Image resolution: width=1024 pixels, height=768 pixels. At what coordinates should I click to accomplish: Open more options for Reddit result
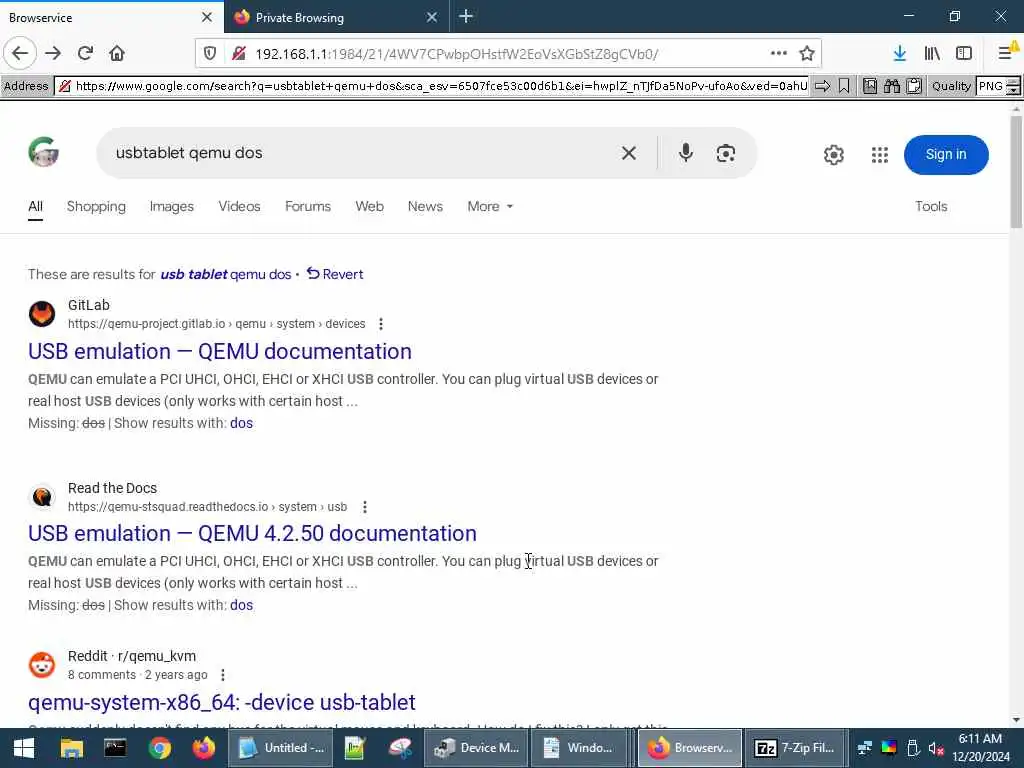223,675
